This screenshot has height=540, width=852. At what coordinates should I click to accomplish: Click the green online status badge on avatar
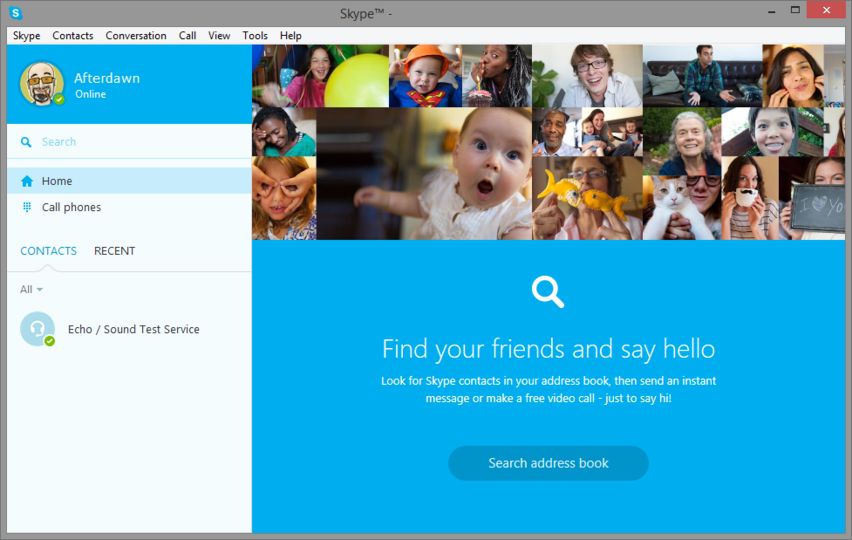(59, 99)
